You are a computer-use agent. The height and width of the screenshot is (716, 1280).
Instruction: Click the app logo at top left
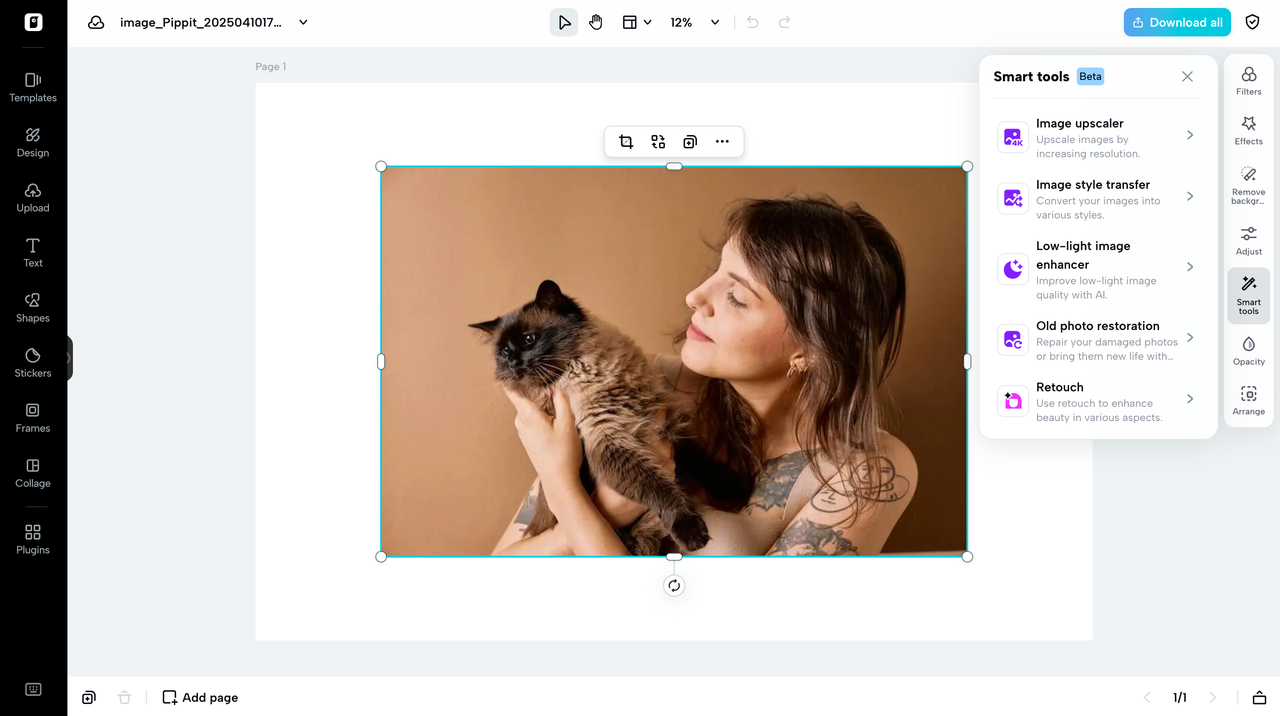point(33,22)
